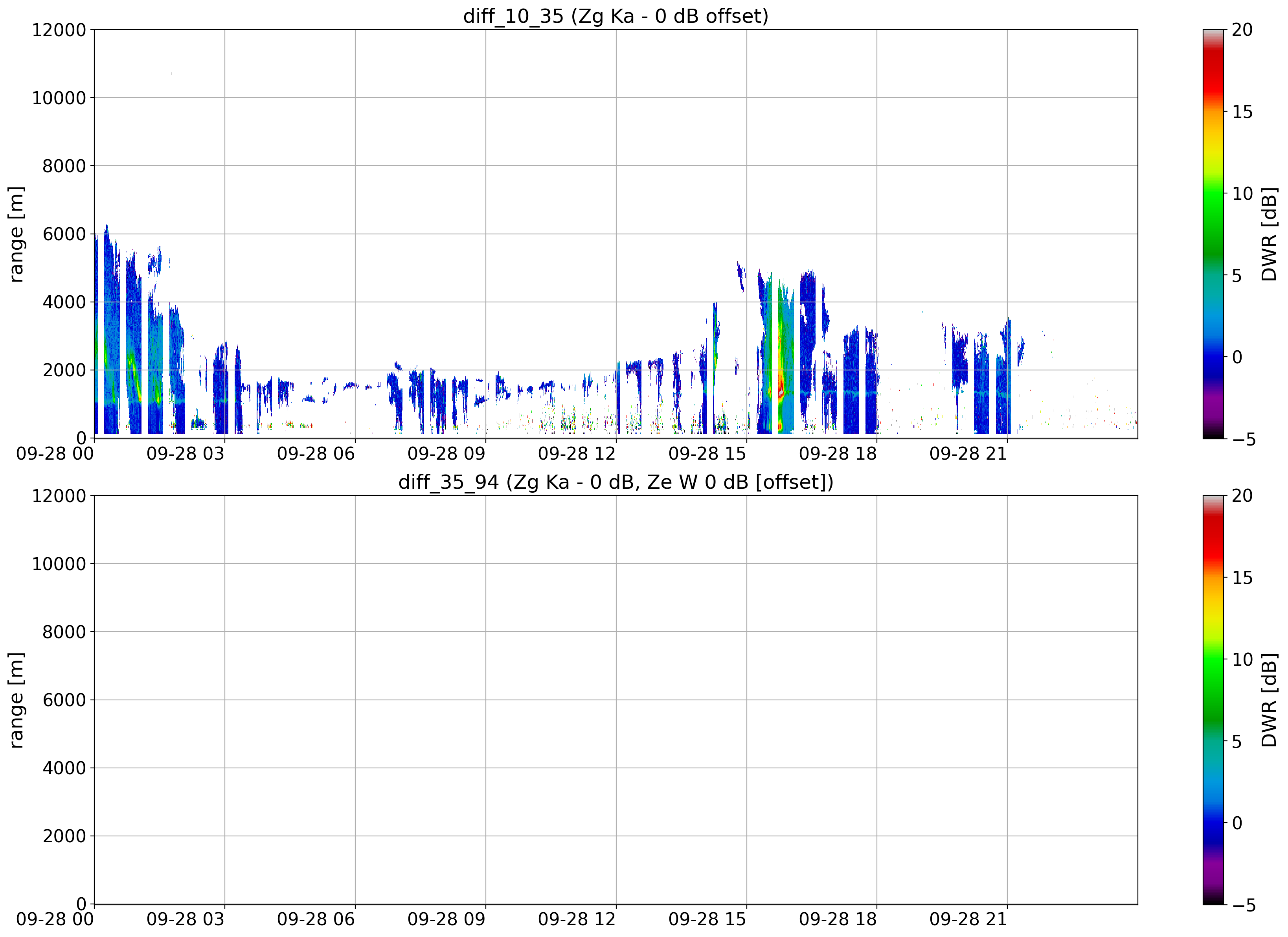Select the '09-28 18' time tick under the bottom plot
This screenshot has height=937, width=1288.
(x=838, y=919)
